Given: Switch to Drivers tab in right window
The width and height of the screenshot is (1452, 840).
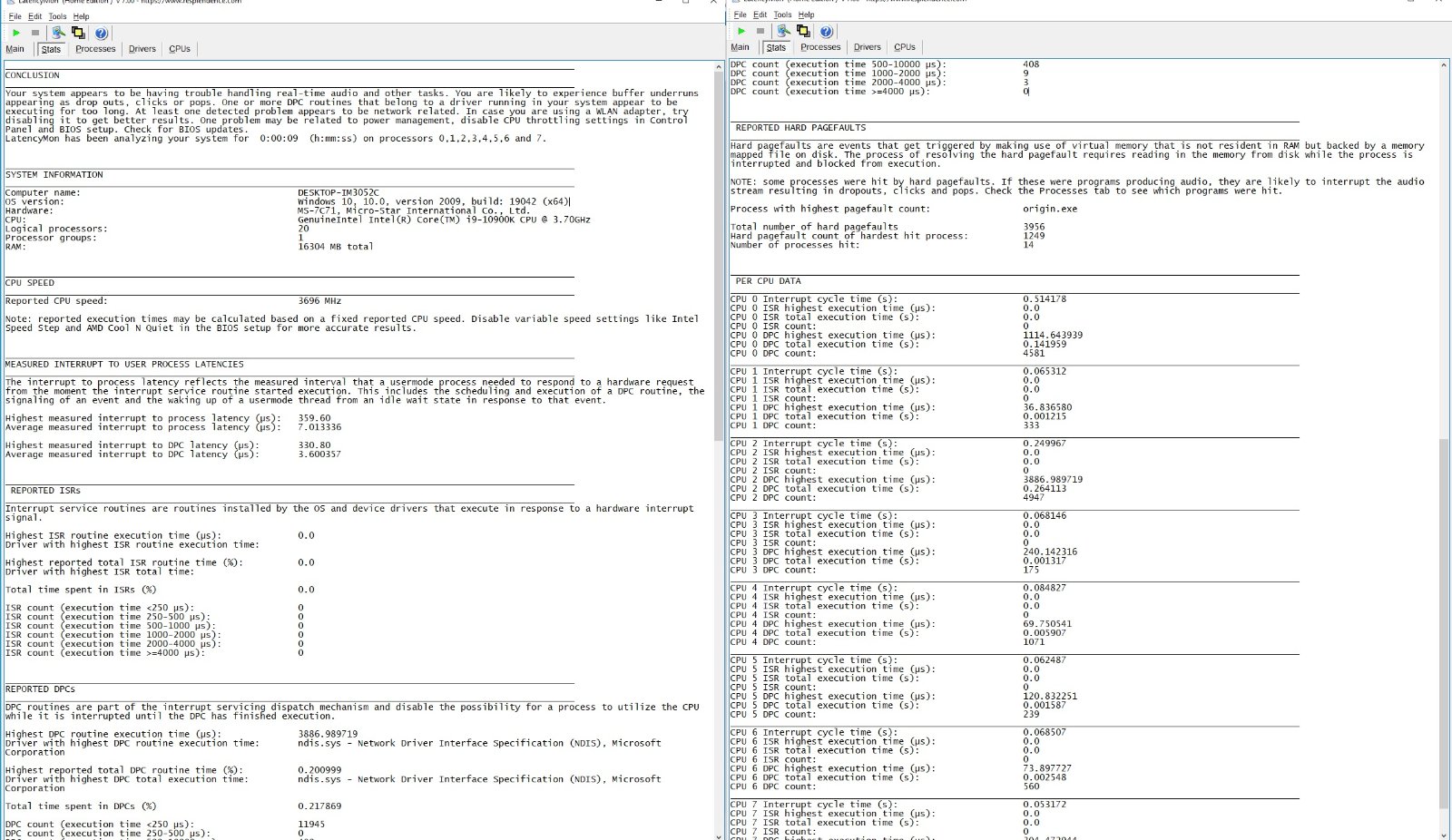Looking at the screenshot, I should pos(867,47).
